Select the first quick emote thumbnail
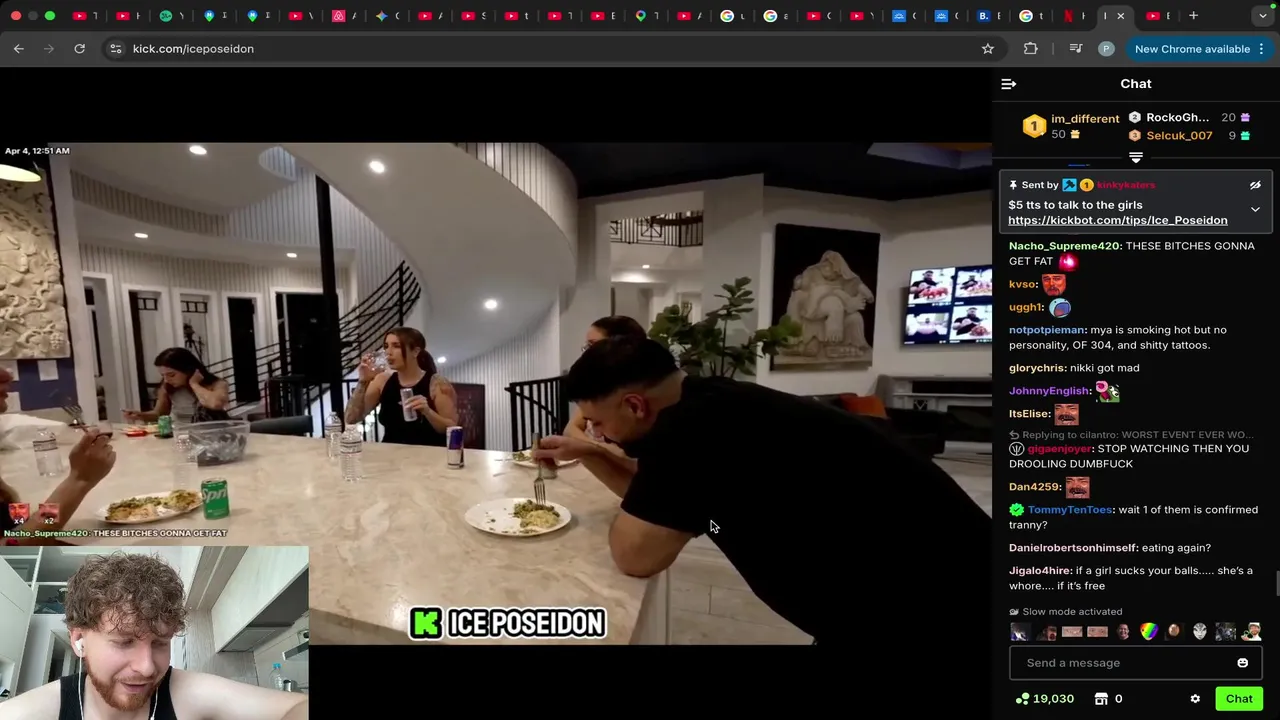Screen dimensions: 1280x720 pos(1020,632)
